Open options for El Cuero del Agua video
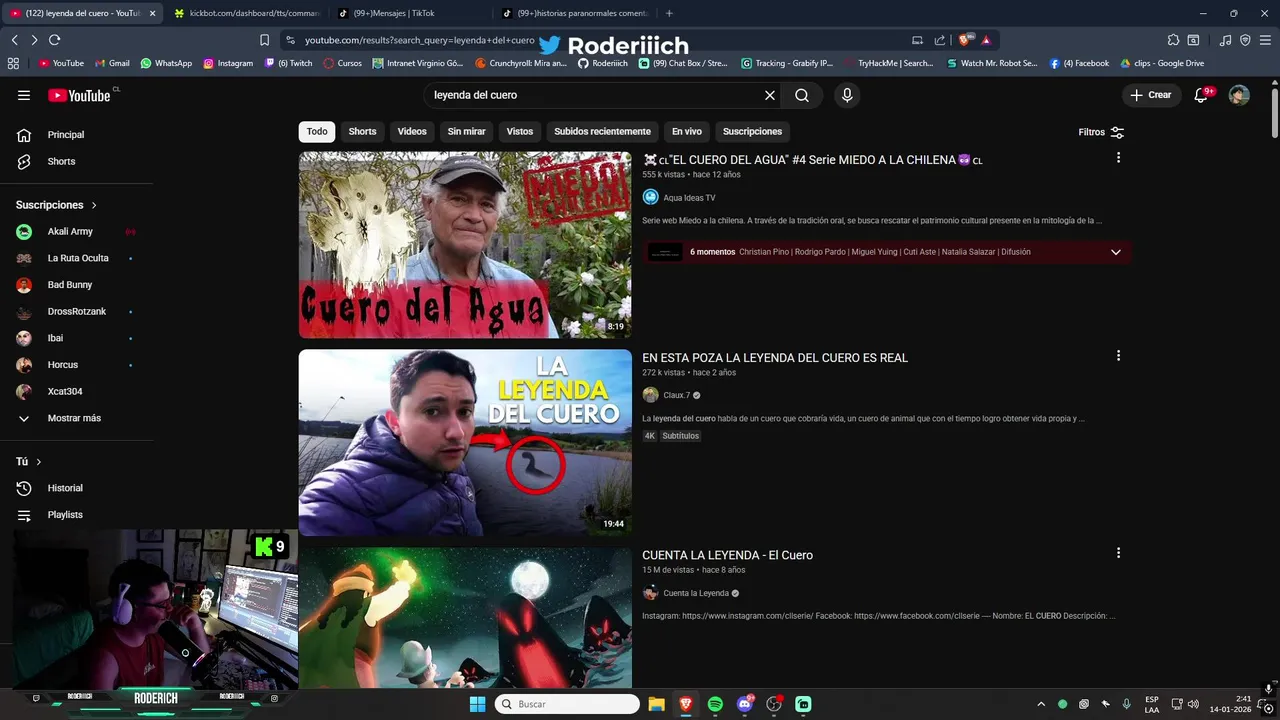This screenshot has width=1280, height=720. click(1118, 158)
